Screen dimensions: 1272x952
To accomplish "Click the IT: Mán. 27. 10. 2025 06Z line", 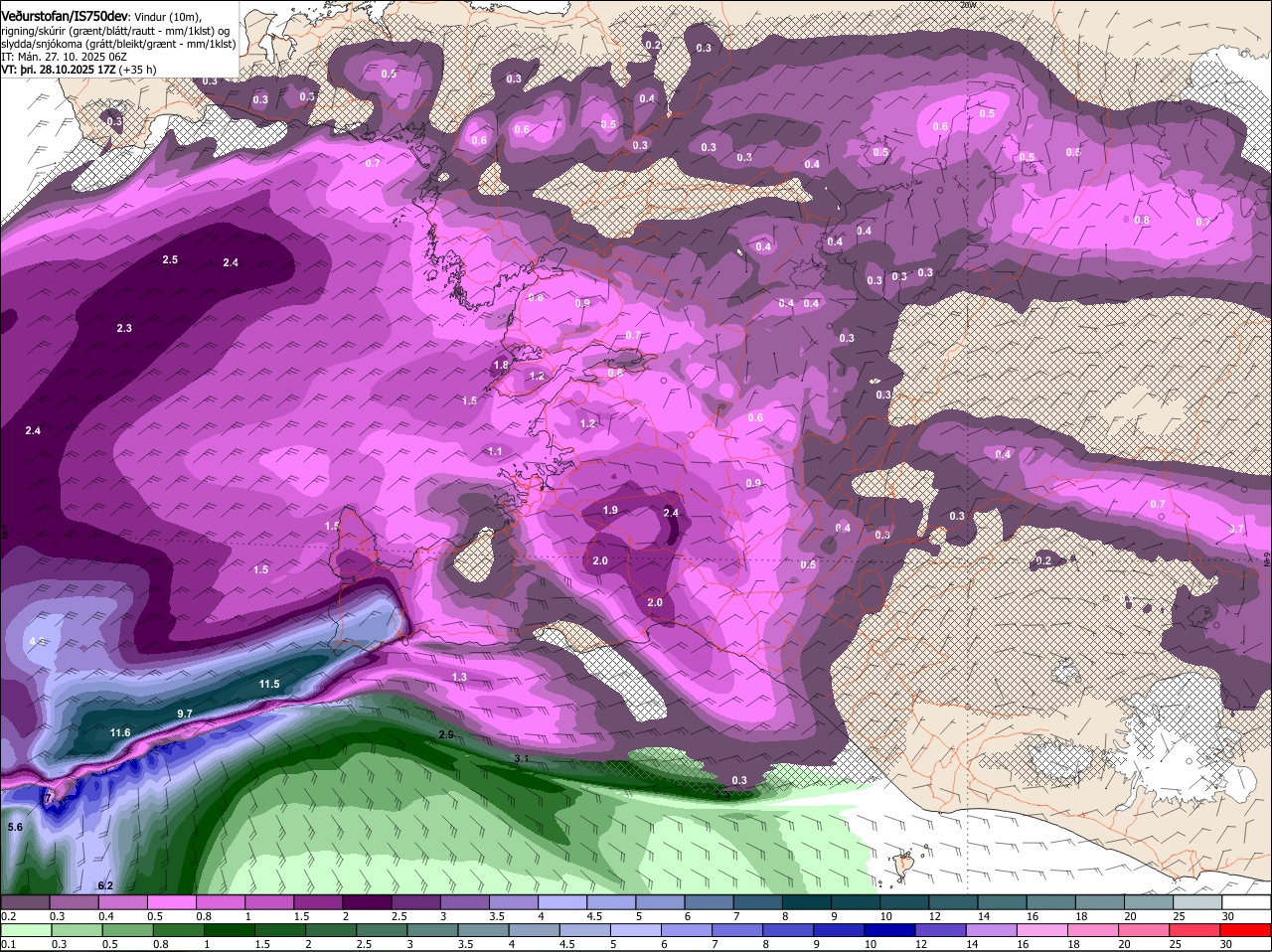I will (64, 57).
